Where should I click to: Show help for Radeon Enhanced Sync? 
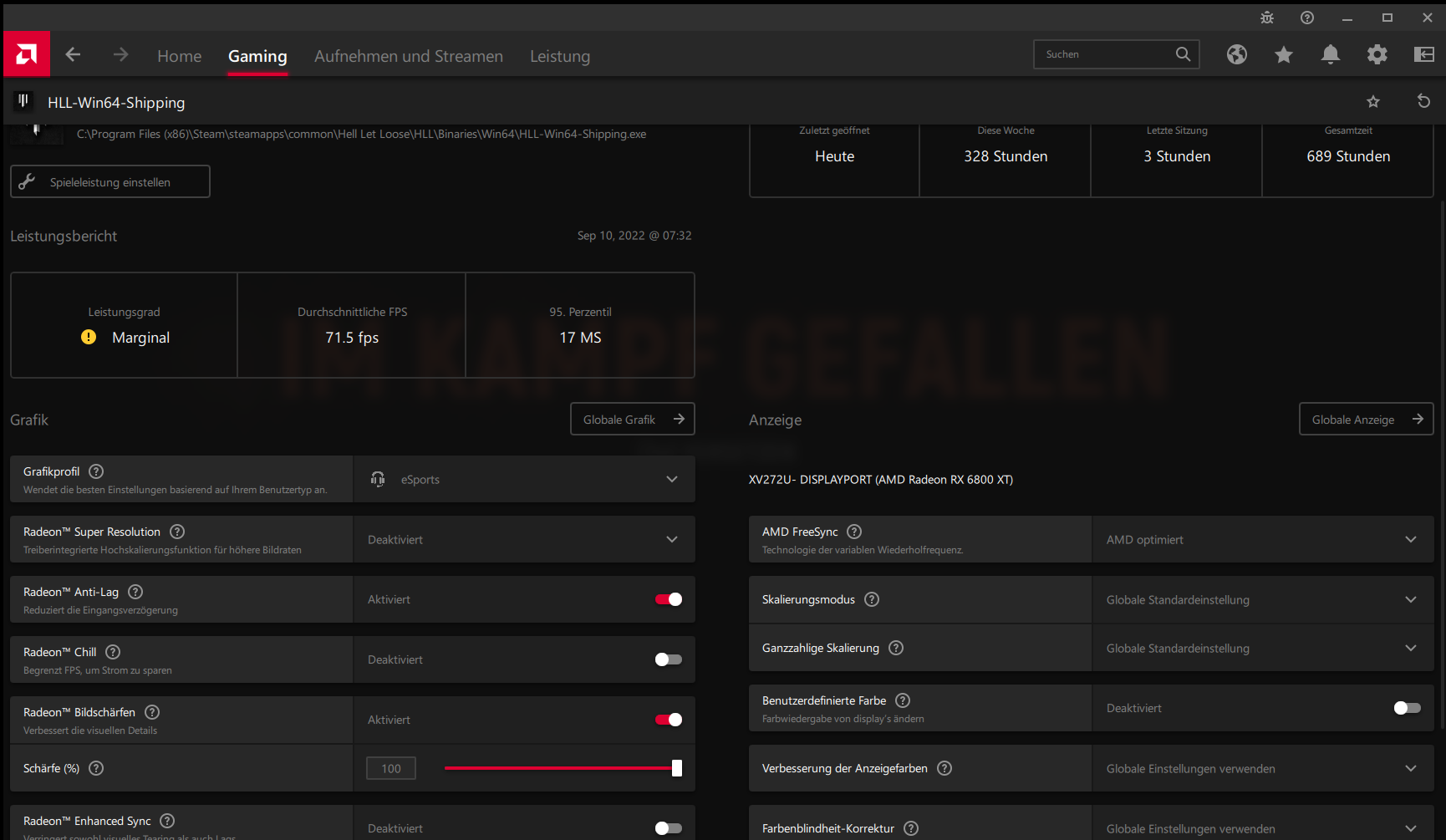pos(167,821)
